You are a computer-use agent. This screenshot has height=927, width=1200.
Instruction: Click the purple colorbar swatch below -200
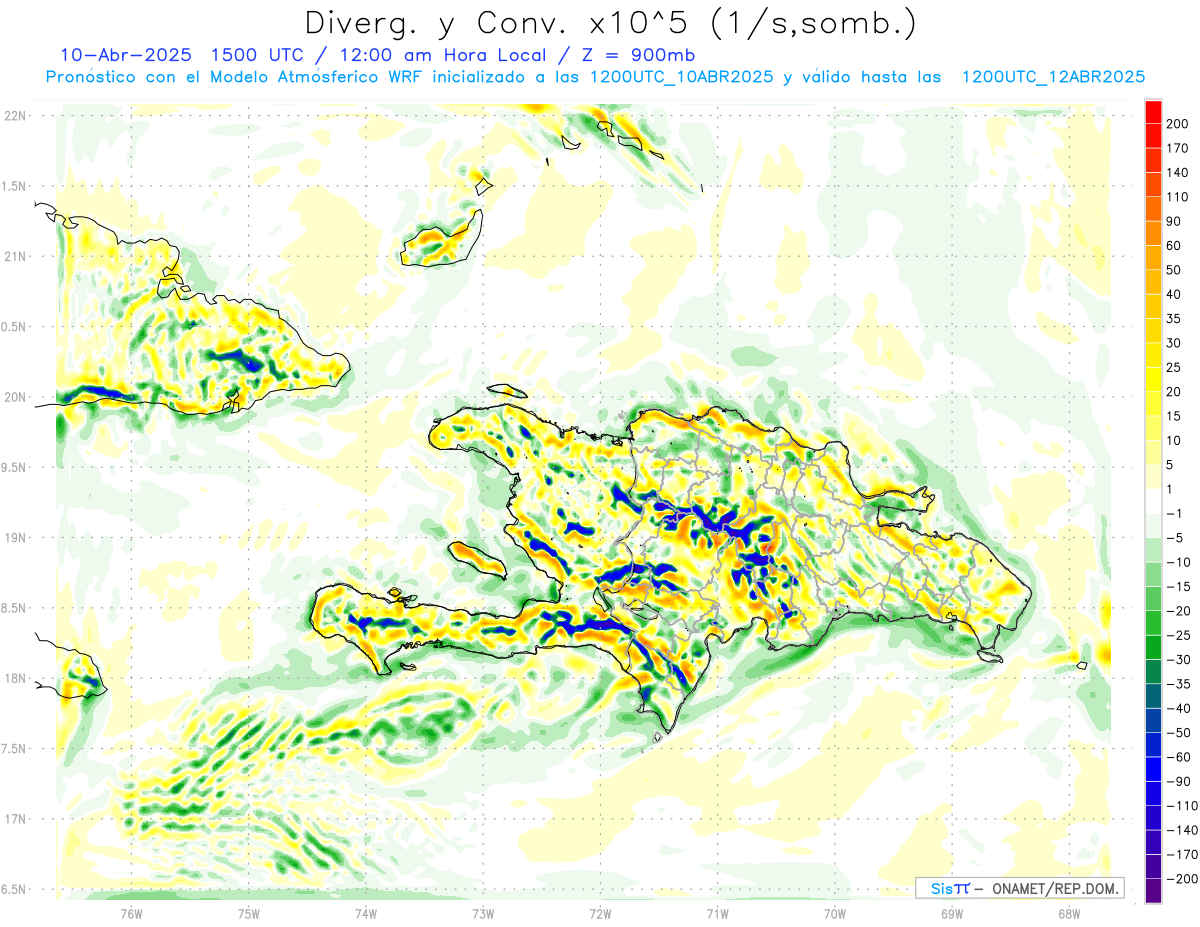pyautogui.click(x=1153, y=891)
